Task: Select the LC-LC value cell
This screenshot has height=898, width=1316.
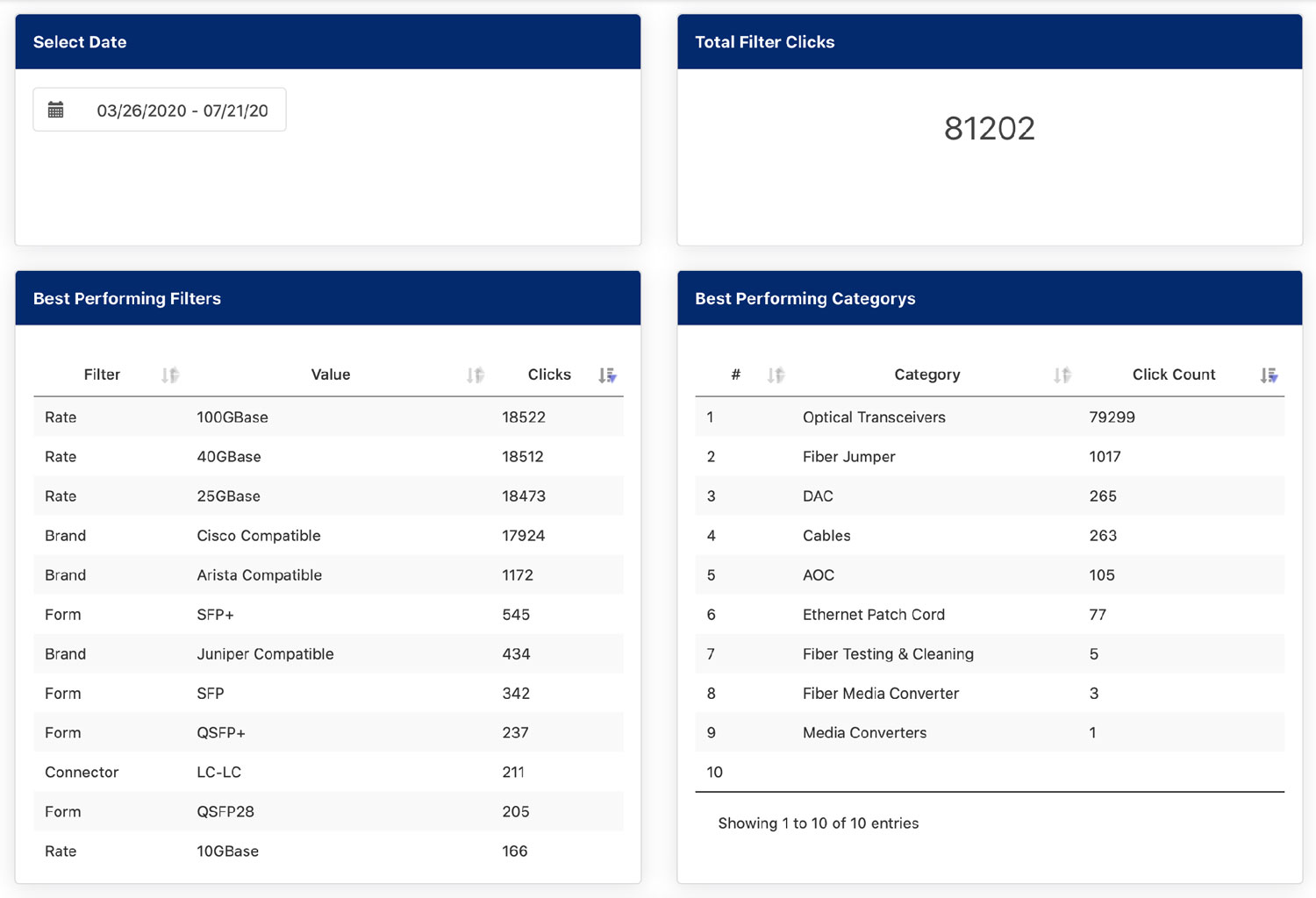Action: pos(219,773)
